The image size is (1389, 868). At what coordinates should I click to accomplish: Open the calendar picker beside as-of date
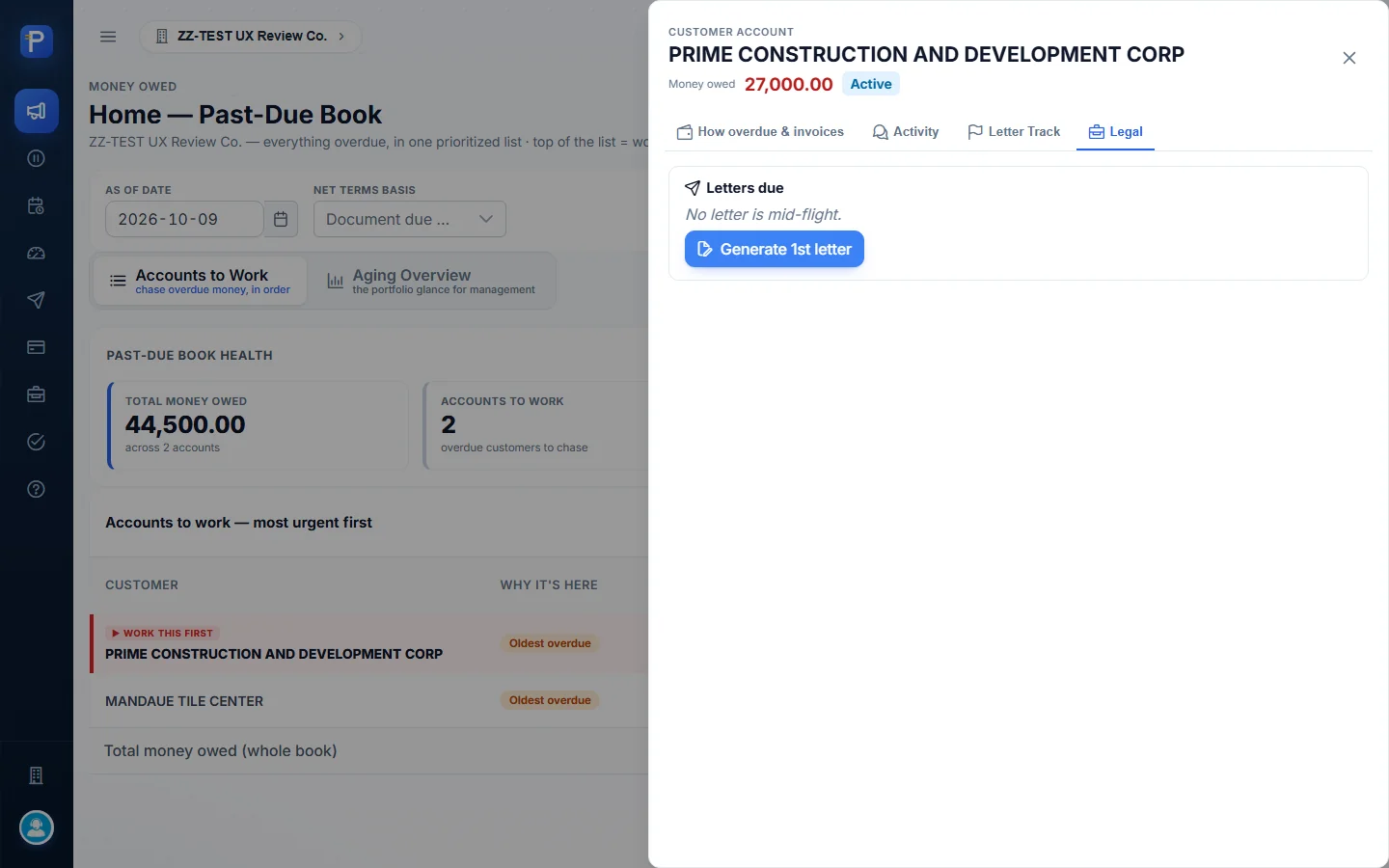(281, 219)
